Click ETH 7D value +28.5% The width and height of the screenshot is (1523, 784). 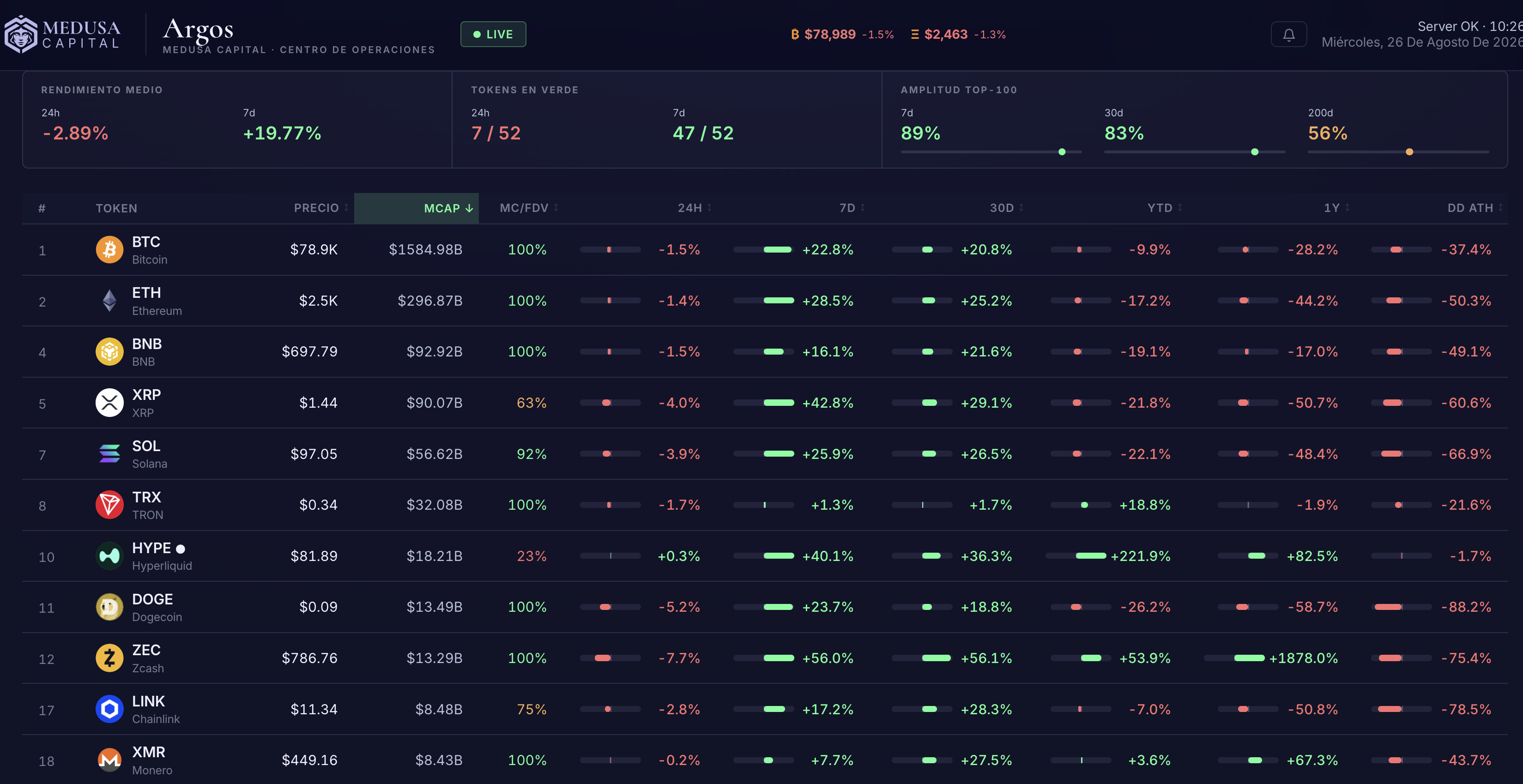(828, 301)
